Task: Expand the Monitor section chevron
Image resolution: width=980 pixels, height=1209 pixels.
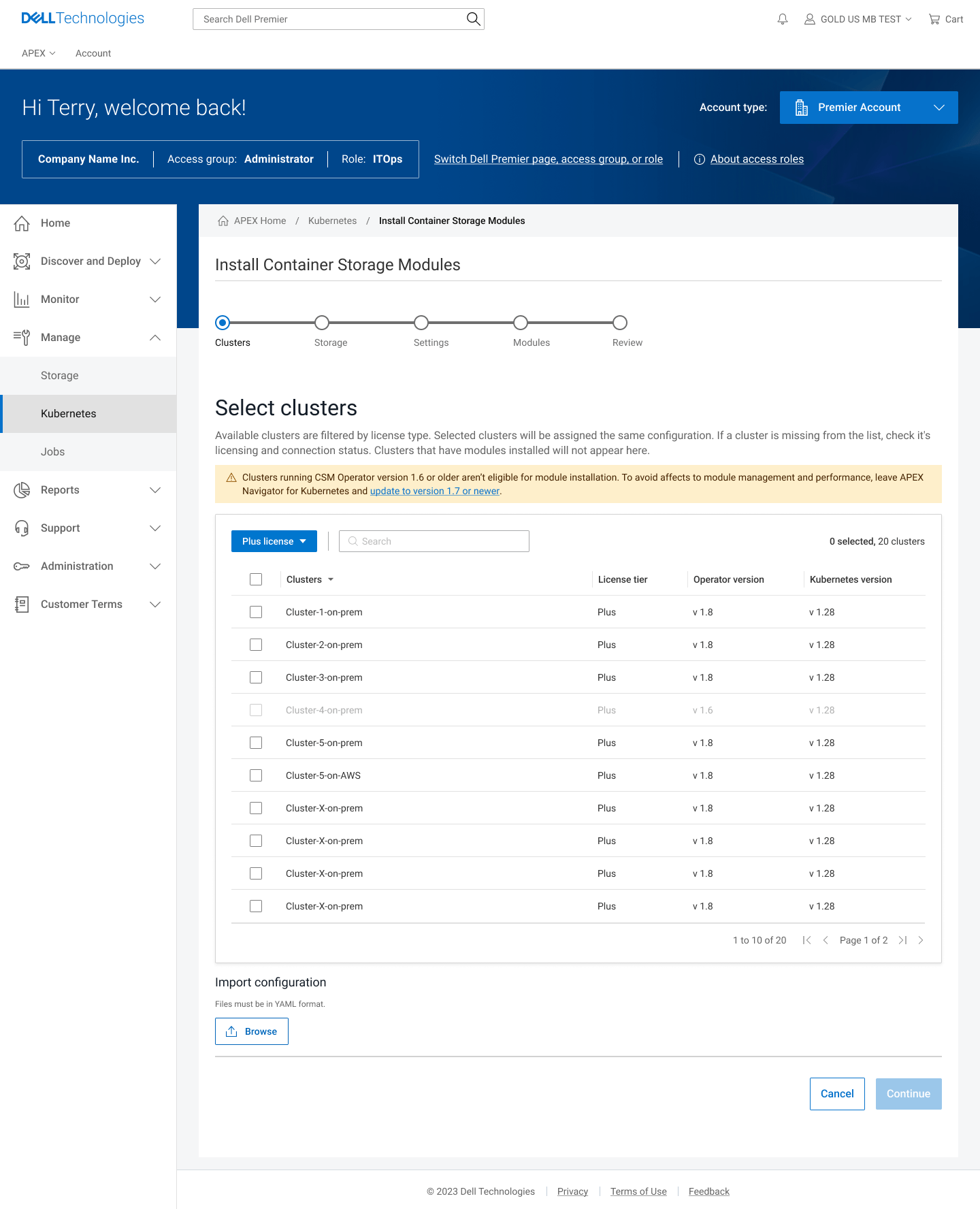Action: (155, 300)
